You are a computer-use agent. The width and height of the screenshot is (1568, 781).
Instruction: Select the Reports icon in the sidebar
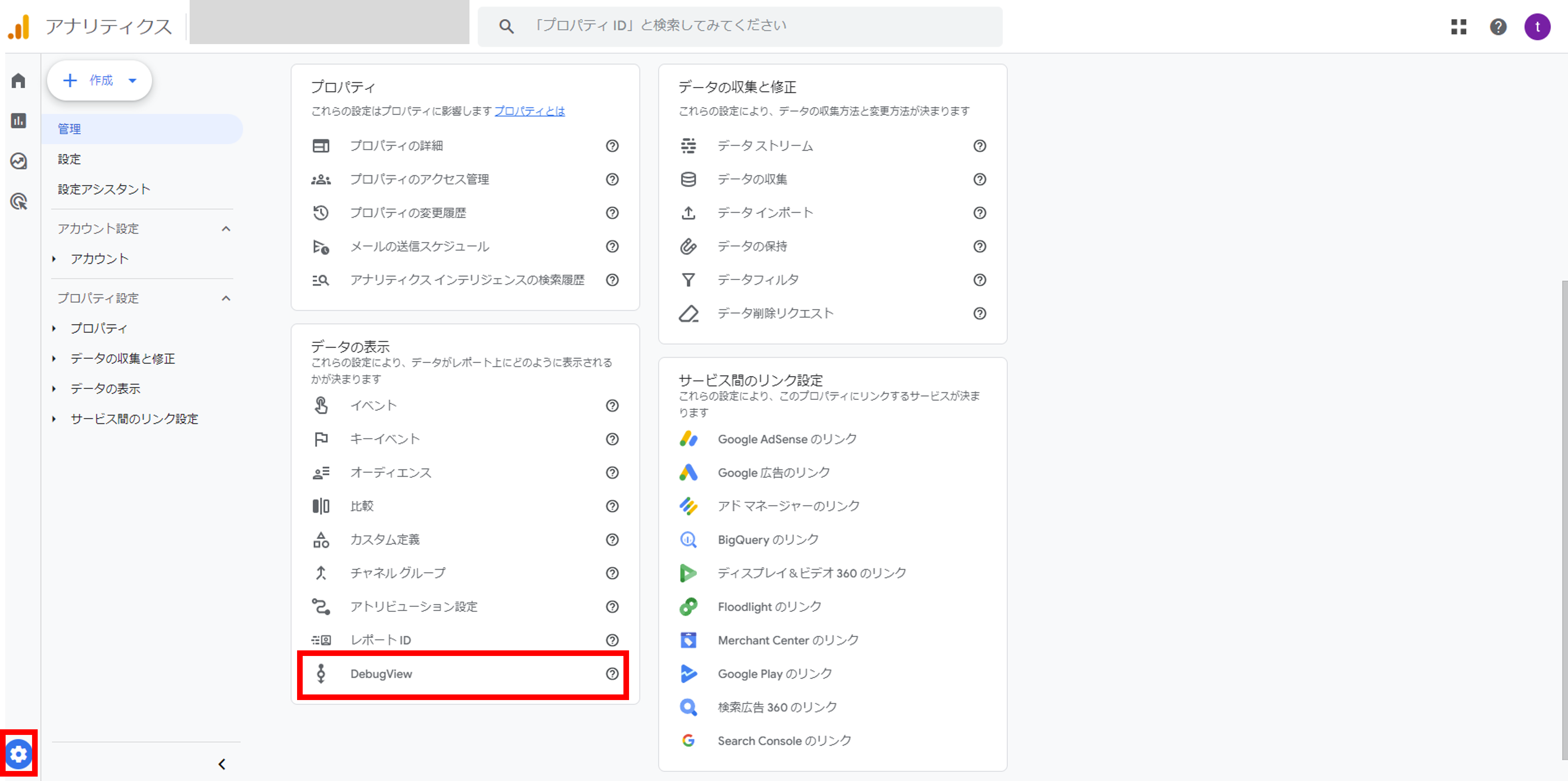[18, 121]
